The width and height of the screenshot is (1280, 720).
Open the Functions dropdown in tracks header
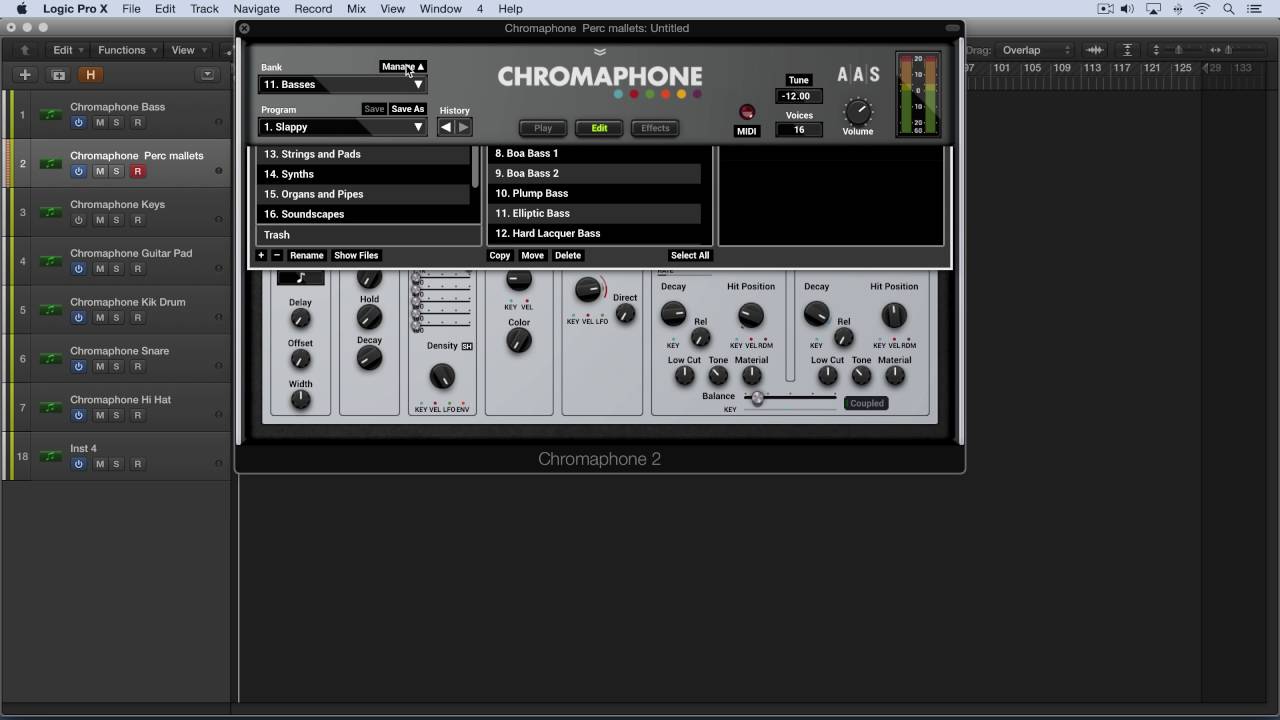[127, 50]
